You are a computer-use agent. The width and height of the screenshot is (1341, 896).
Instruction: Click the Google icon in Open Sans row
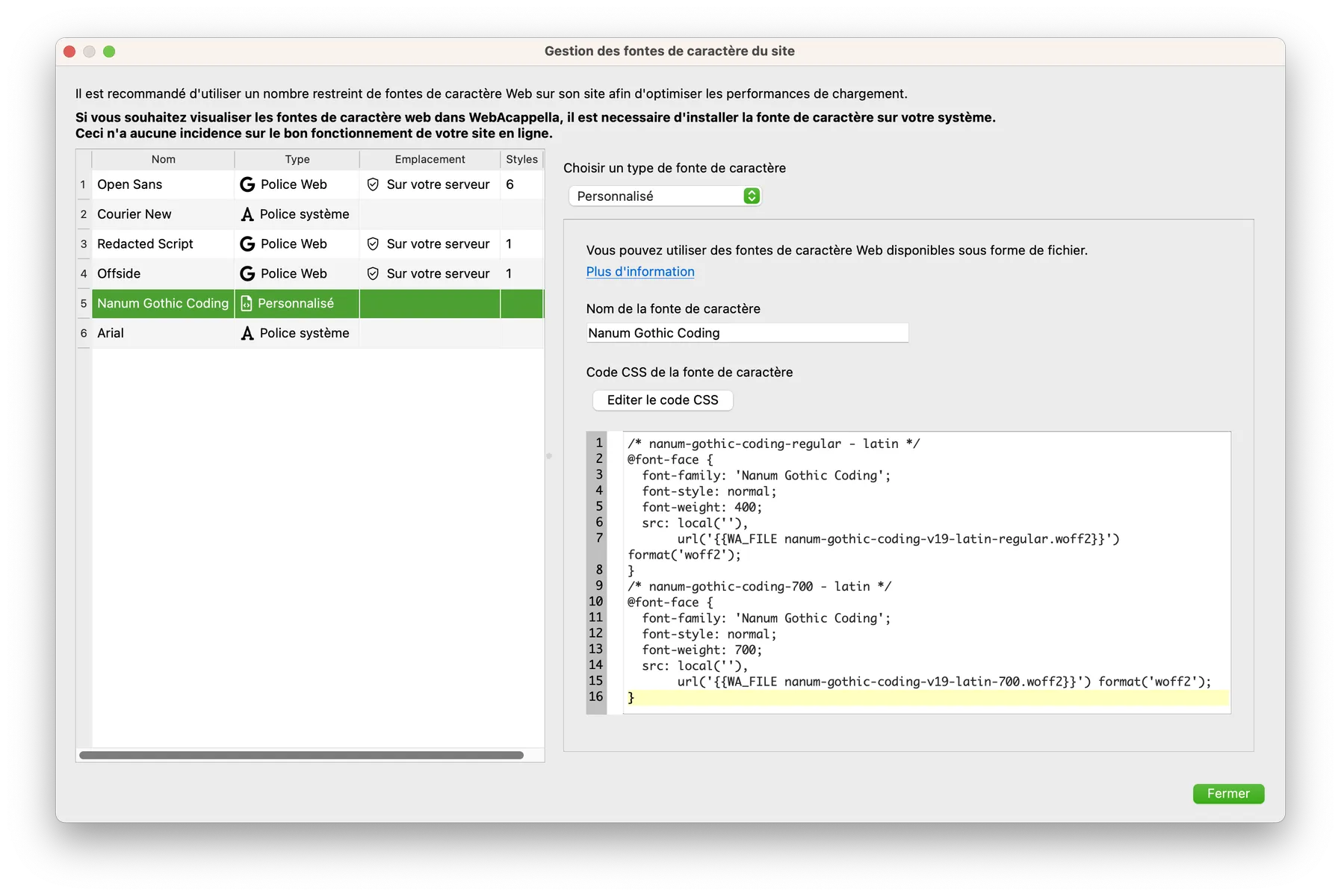click(x=247, y=184)
